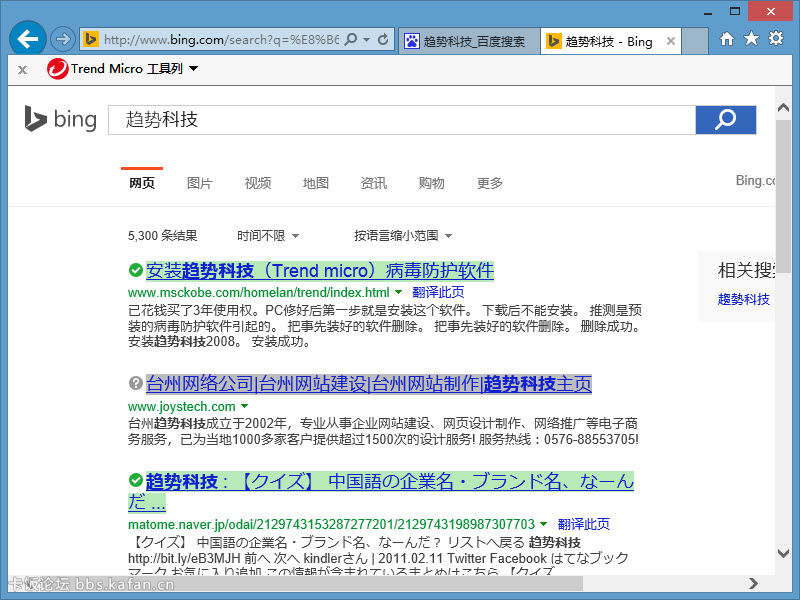Minimize the browser window
800x600 pixels.
click(708, 12)
